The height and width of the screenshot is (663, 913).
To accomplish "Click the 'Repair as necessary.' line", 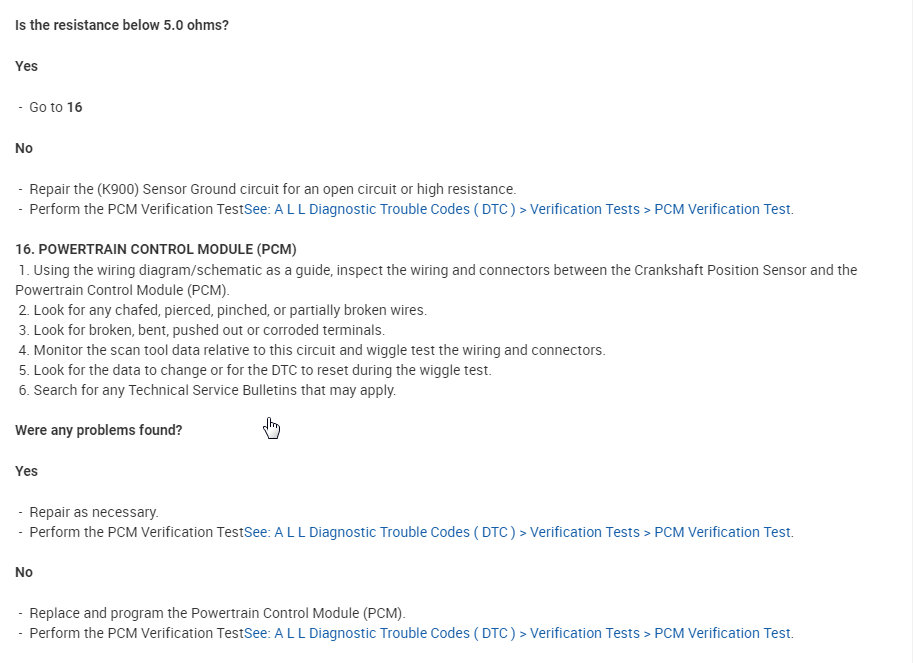I will tap(94, 512).
